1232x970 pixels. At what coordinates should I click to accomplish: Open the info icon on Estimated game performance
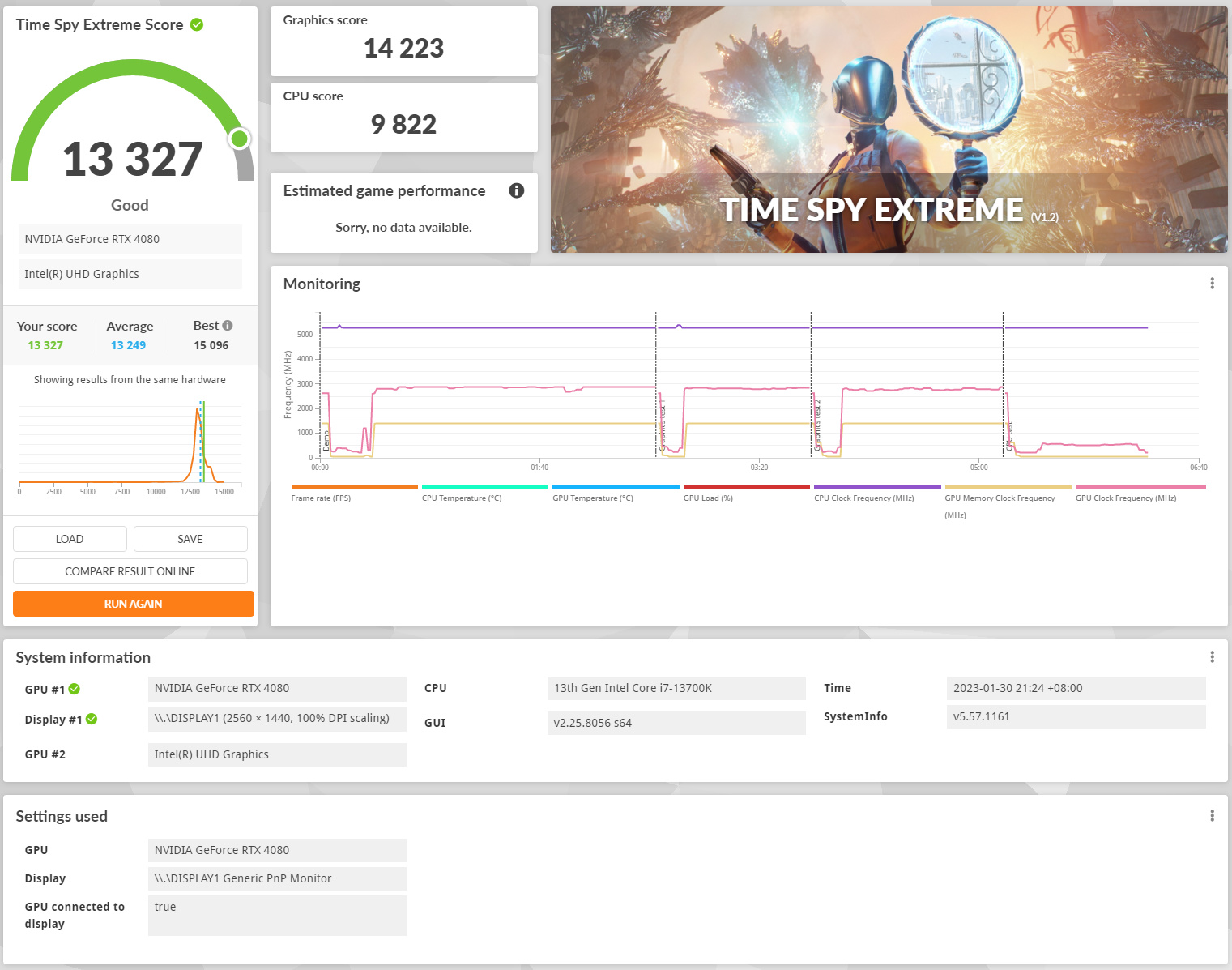(516, 190)
